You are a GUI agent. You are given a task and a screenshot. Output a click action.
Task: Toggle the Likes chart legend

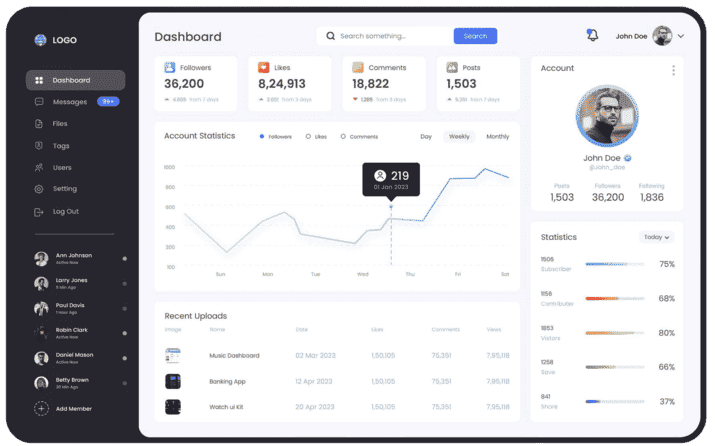[309, 136]
